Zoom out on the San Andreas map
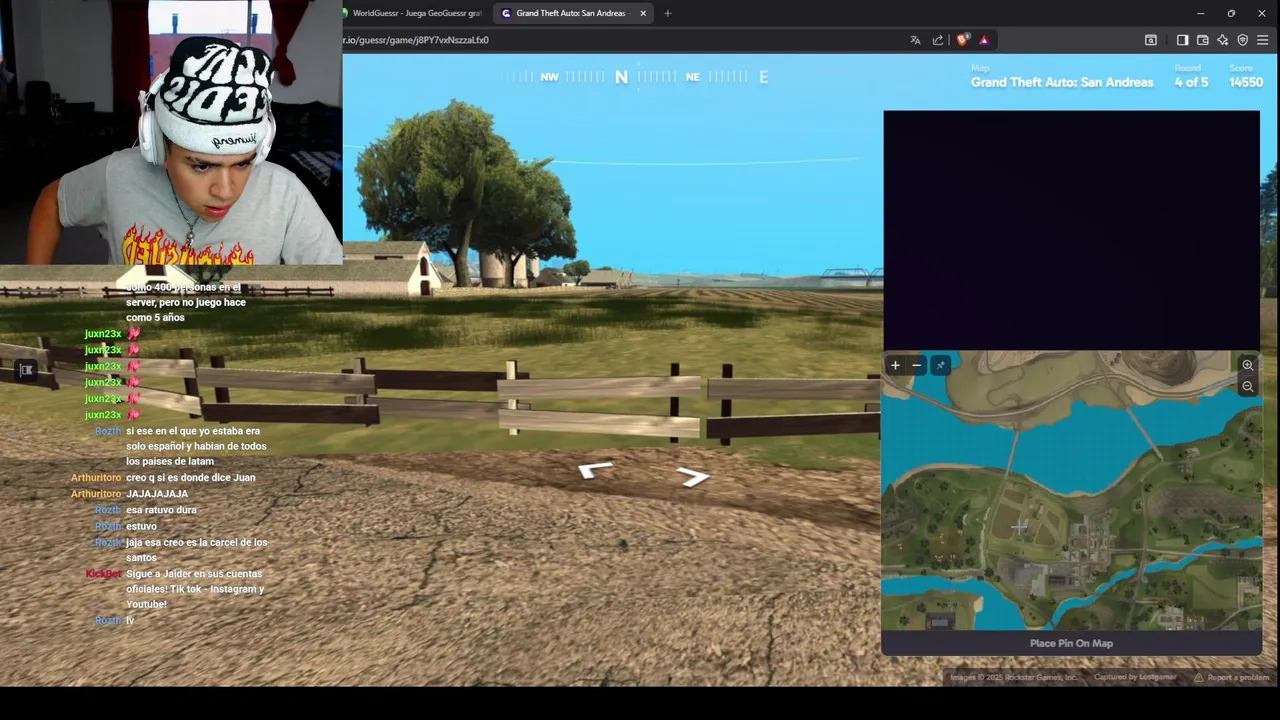Viewport: 1280px width, 720px height. click(x=1247, y=386)
